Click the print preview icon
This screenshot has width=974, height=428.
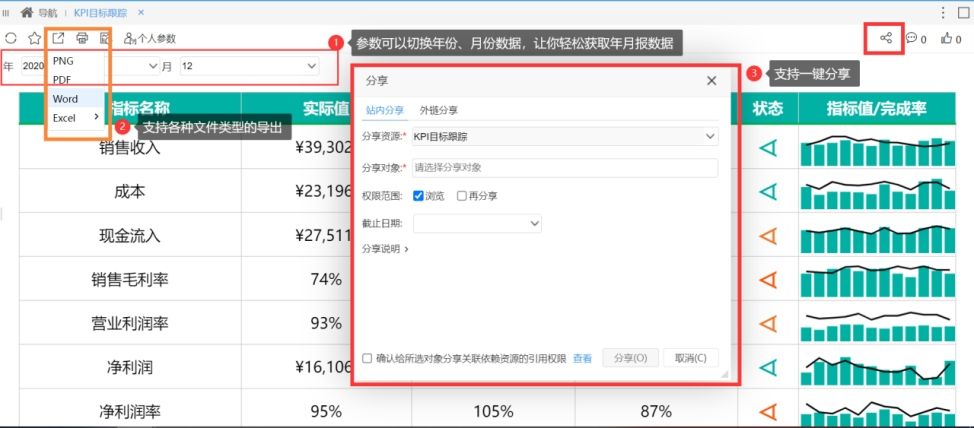click(104, 38)
